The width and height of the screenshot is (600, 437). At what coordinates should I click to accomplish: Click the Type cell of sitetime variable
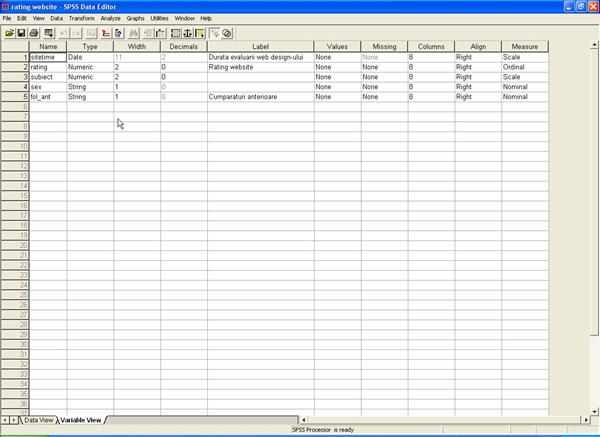[89, 57]
